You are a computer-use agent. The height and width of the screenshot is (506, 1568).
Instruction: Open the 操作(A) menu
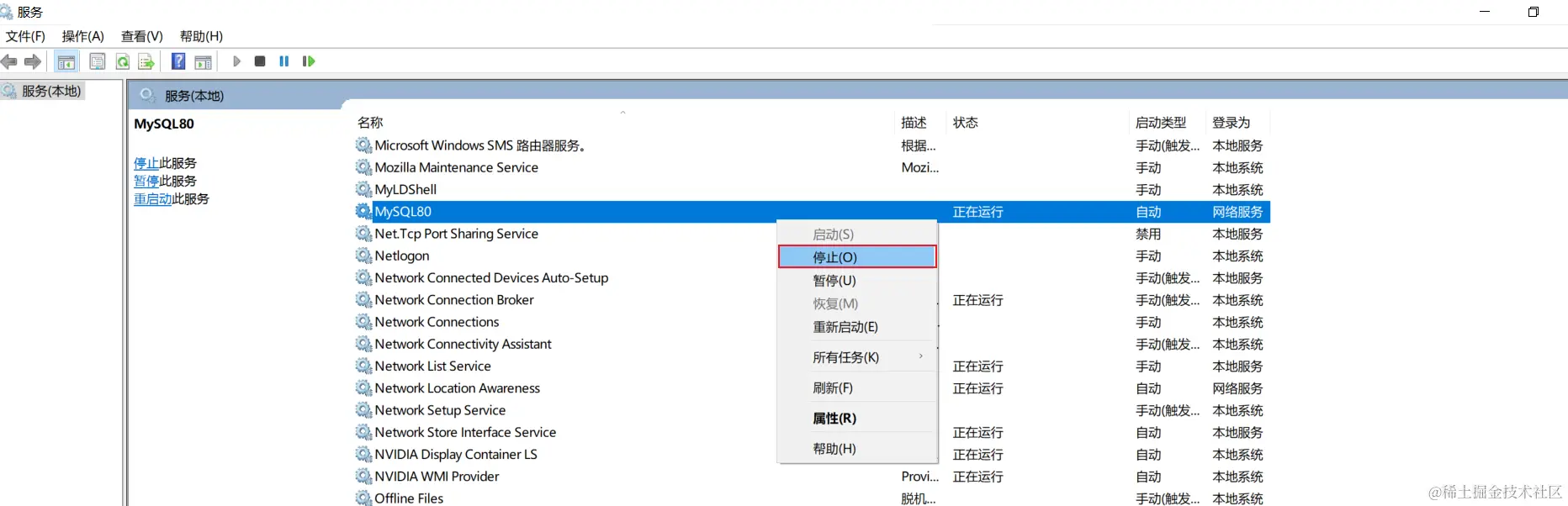[83, 36]
